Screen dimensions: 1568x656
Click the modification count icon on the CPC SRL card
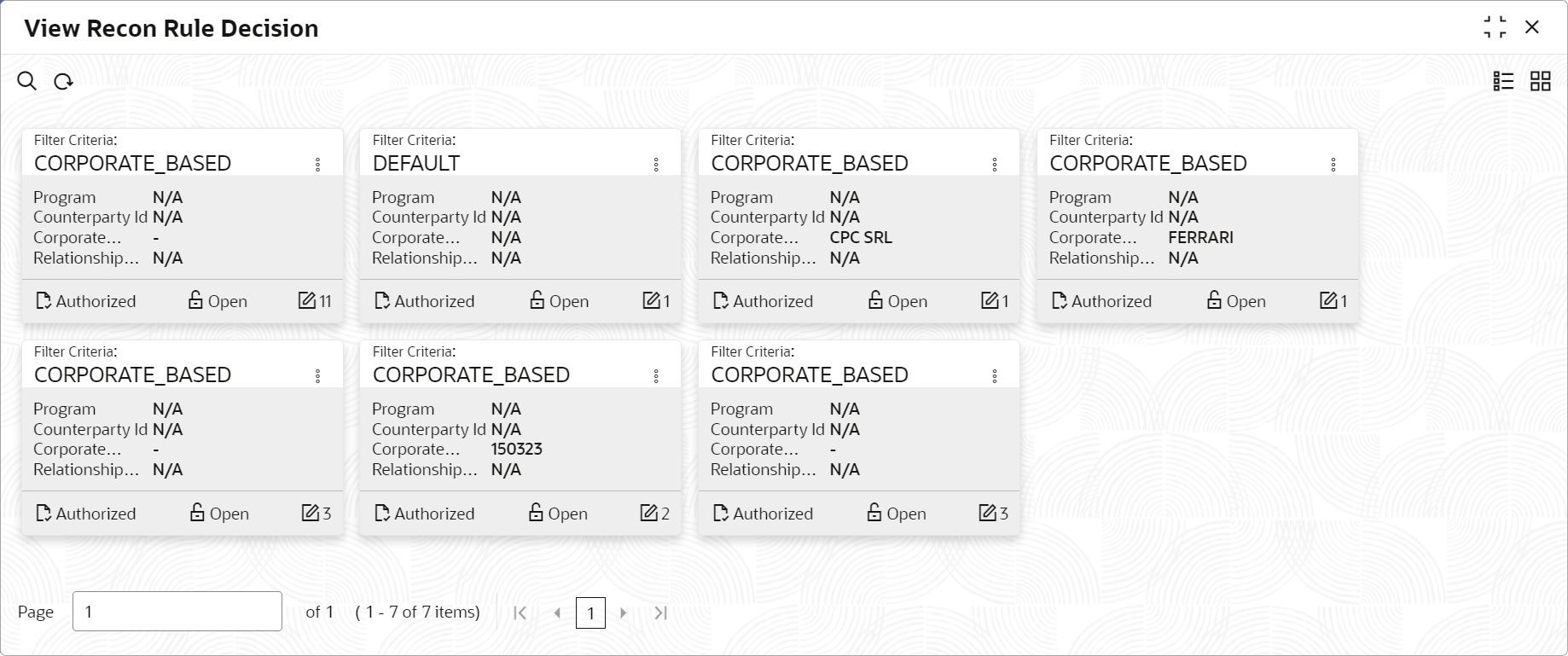pyautogui.click(x=990, y=300)
